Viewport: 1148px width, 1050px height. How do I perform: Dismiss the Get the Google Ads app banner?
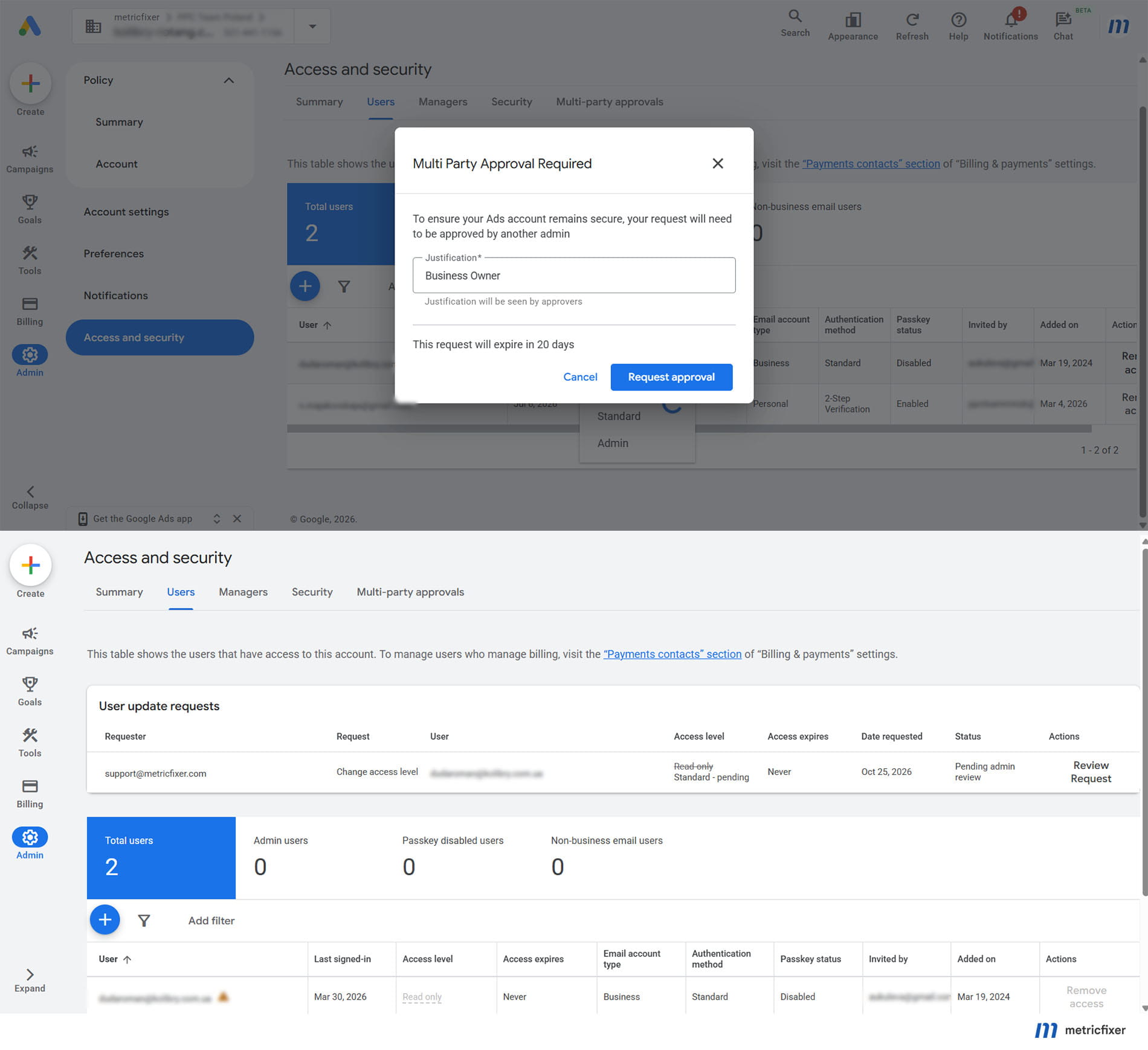237,519
